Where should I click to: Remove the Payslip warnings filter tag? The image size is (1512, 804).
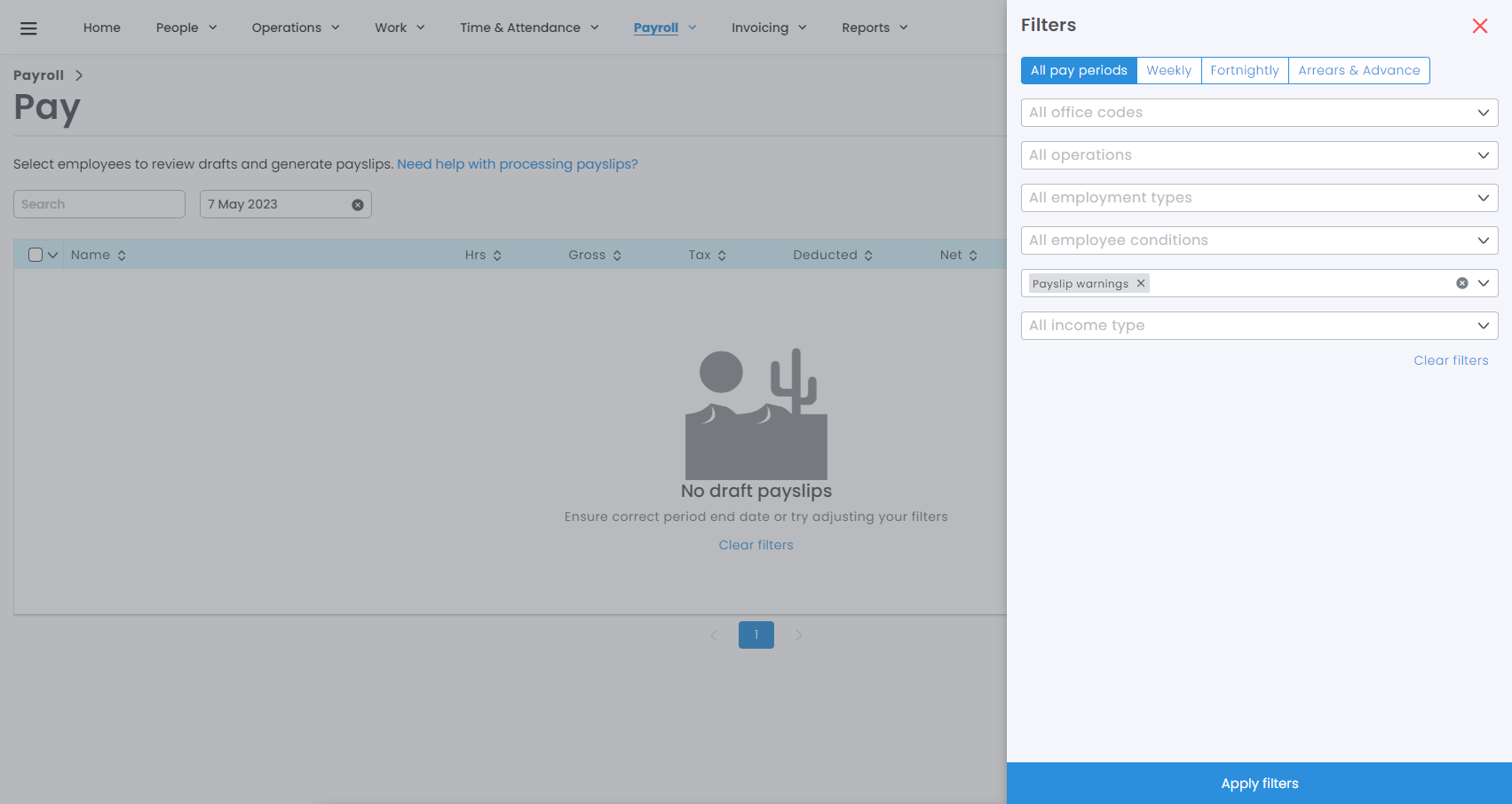pos(1141,283)
